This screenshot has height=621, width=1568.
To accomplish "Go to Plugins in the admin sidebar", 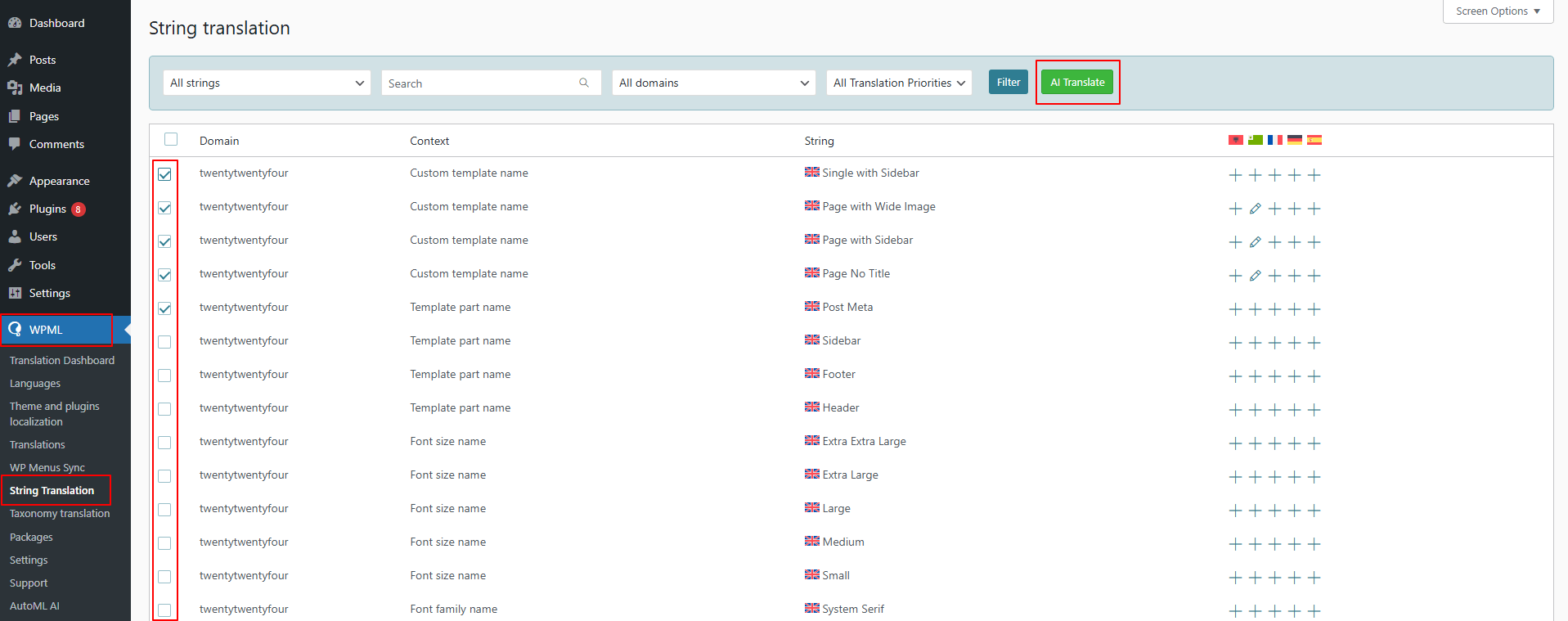I will [47, 209].
